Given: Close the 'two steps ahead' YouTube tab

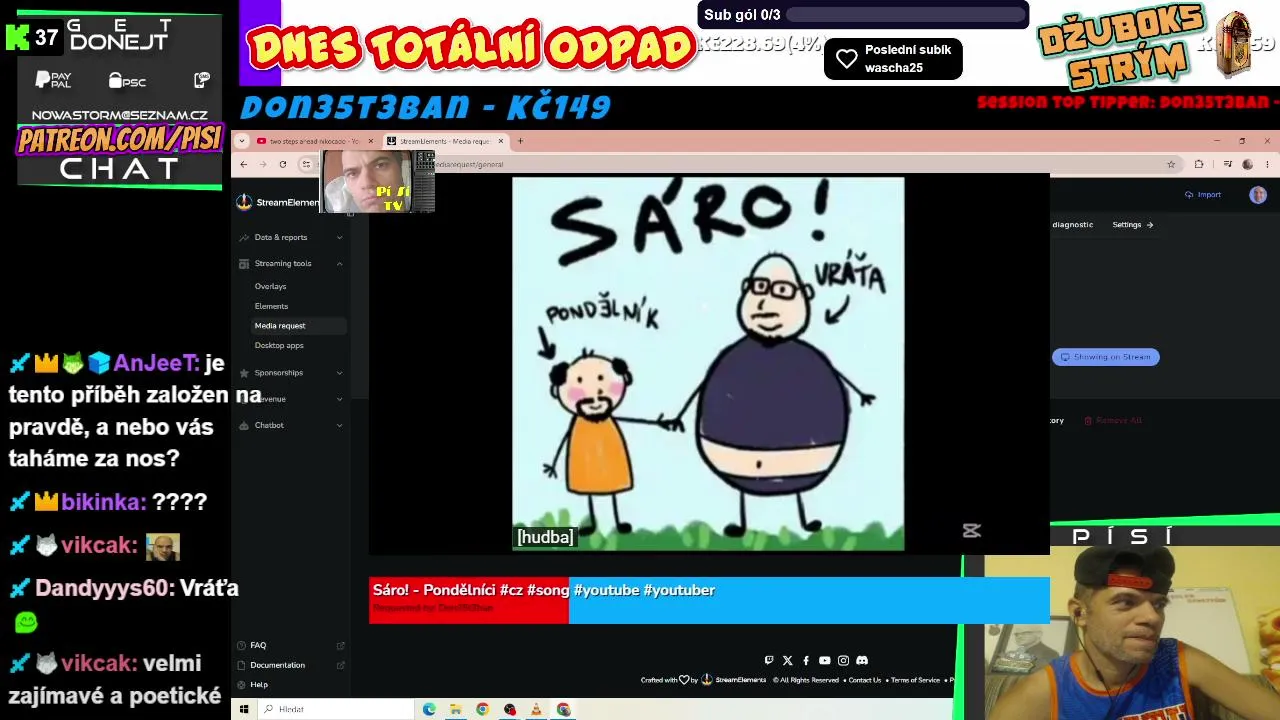Looking at the screenshot, I should tap(370, 141).
